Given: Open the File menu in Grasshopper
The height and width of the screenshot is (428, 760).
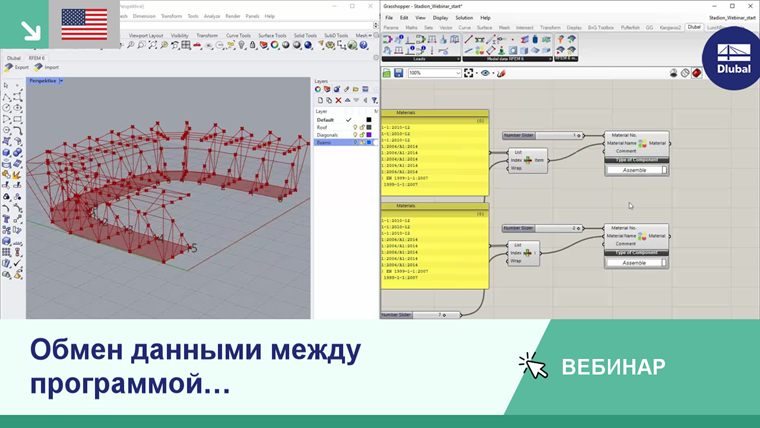Looking at the screenshot, I should point(389,17).
